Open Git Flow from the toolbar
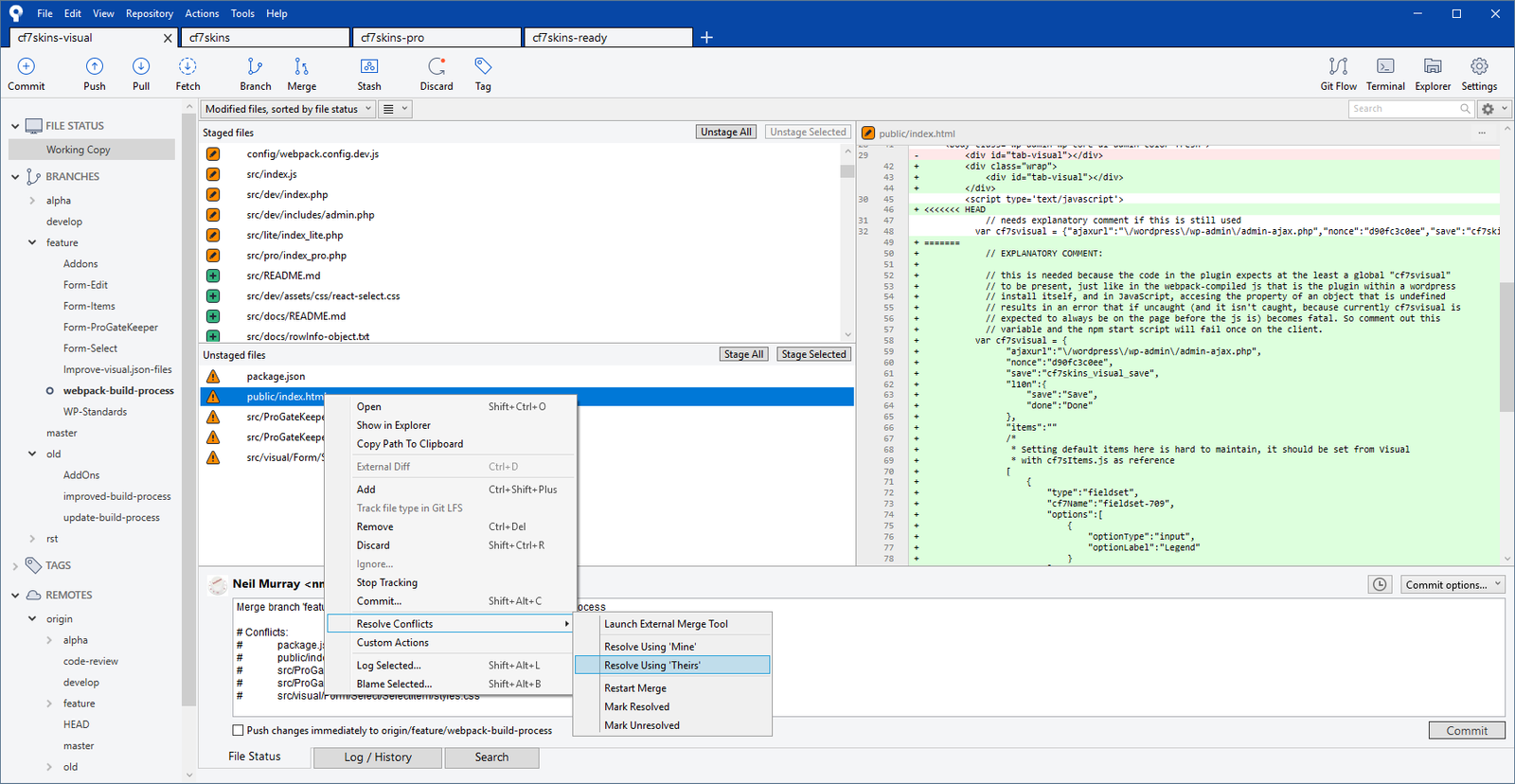Screen dimensions: 1515x784 point(1338,74)
